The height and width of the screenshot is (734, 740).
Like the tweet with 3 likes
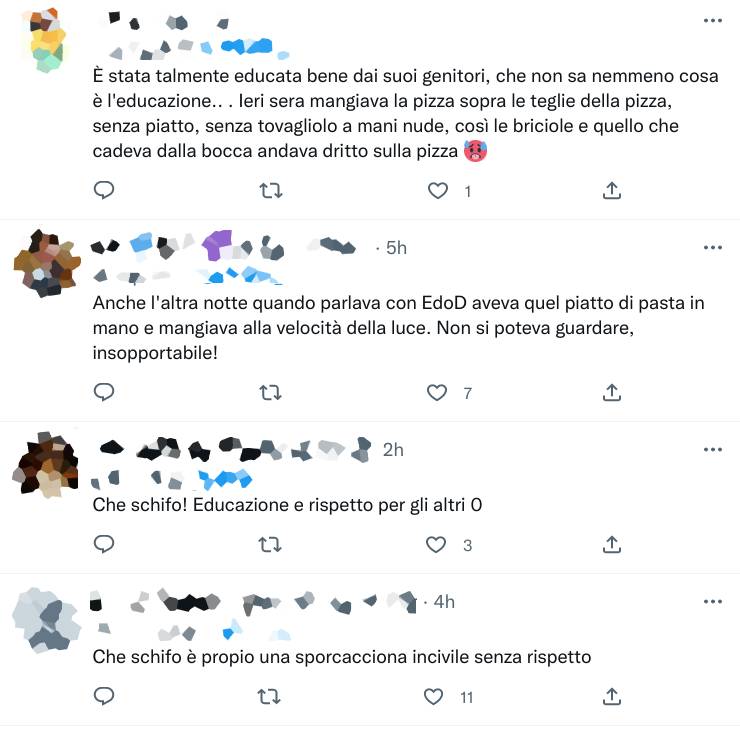(x=436, y=545)
